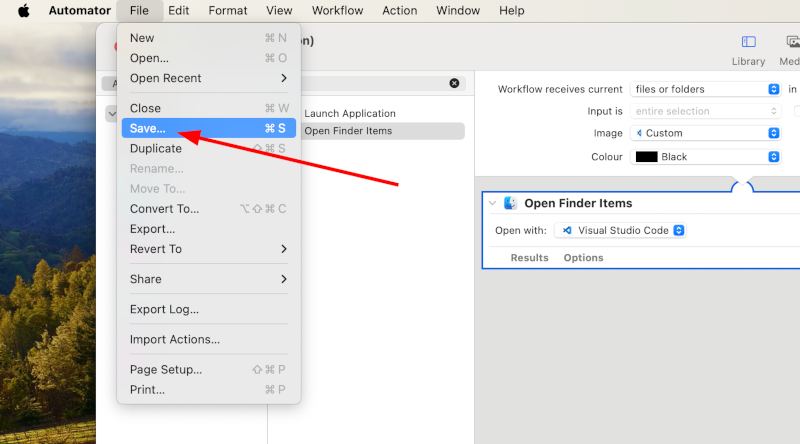Expand the Open Recent submenu
Image resolution: width=800 pixels, height=444 pixels.
pyautogui.click(x=208, y=78)
